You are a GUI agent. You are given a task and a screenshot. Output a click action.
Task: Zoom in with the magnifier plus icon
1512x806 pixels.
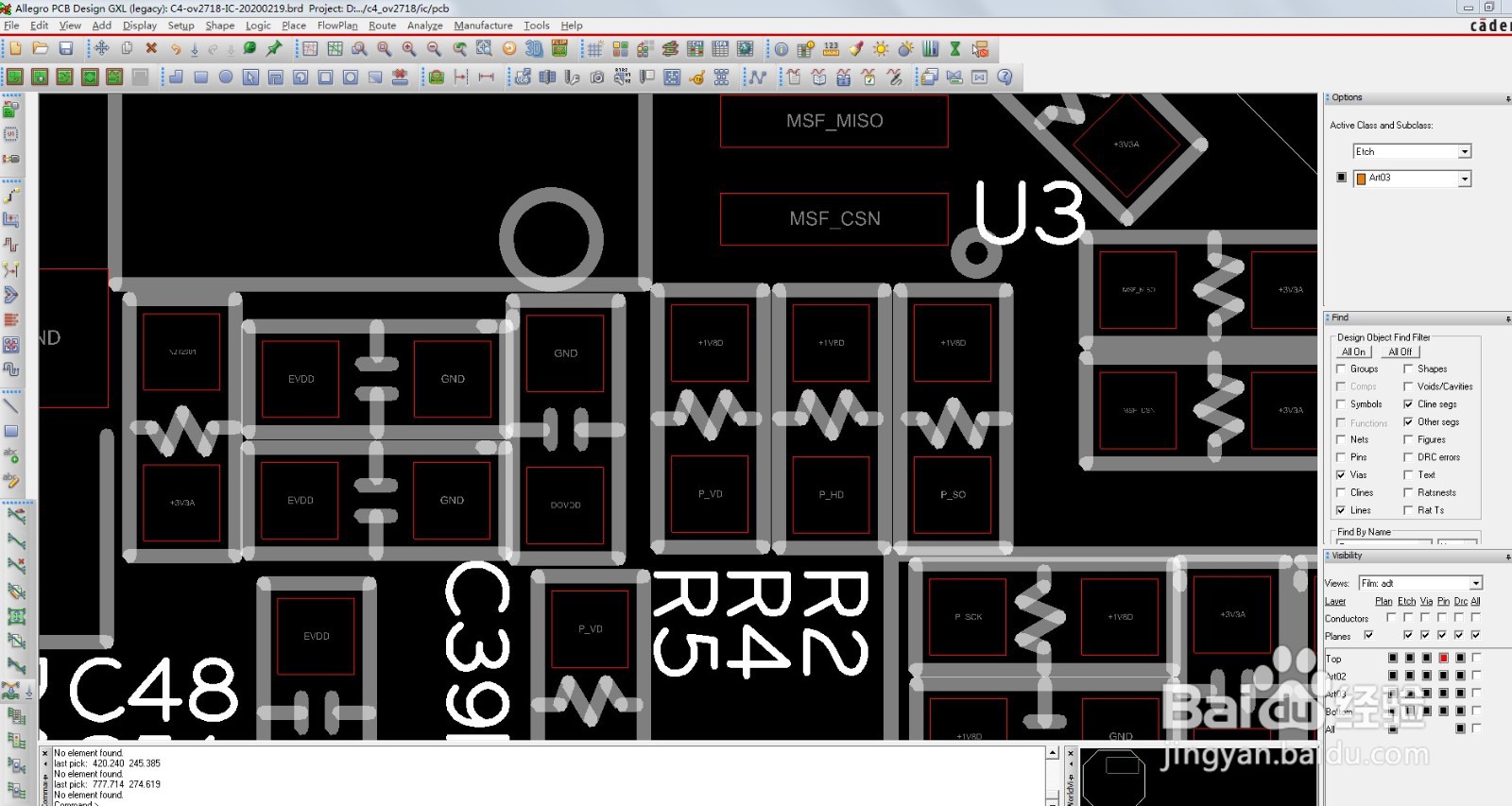[x=409, y=48]
